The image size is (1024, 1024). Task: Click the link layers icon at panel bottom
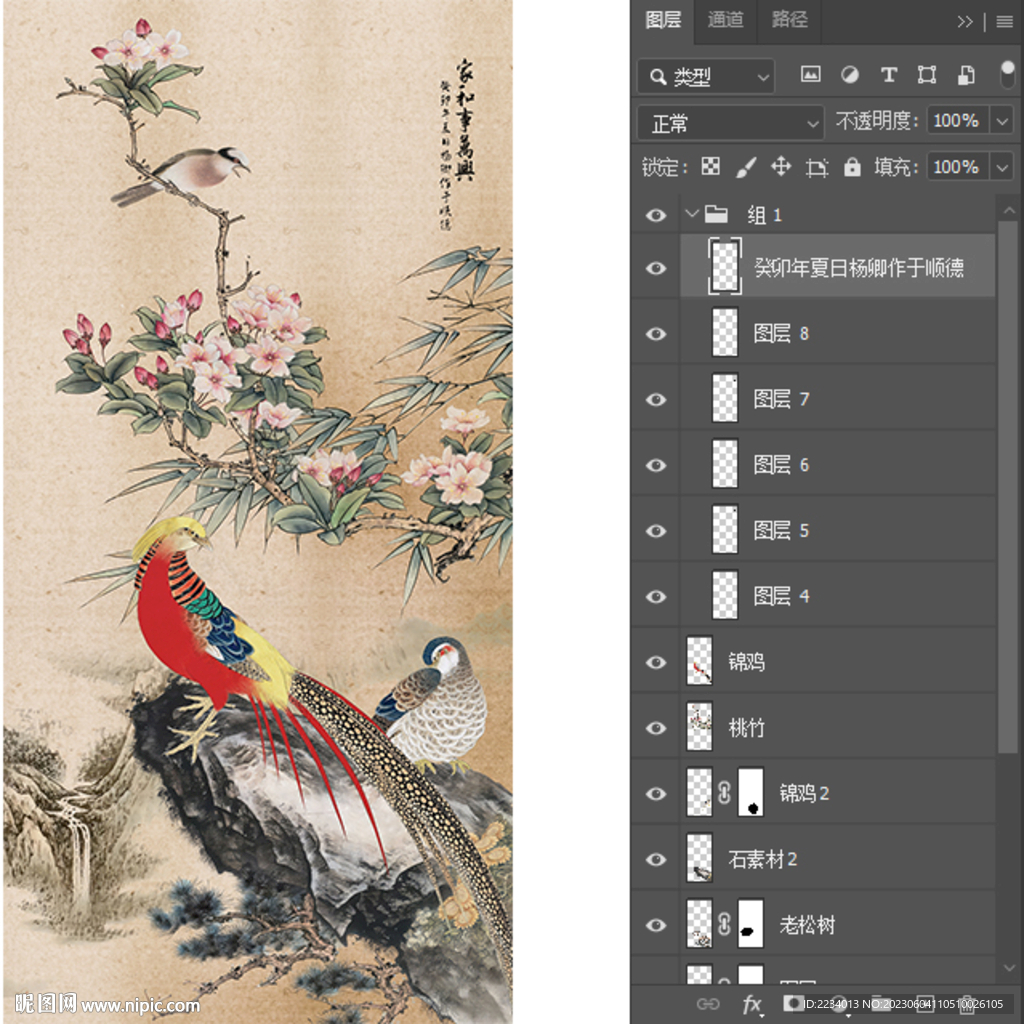(x=708, y=1004)
